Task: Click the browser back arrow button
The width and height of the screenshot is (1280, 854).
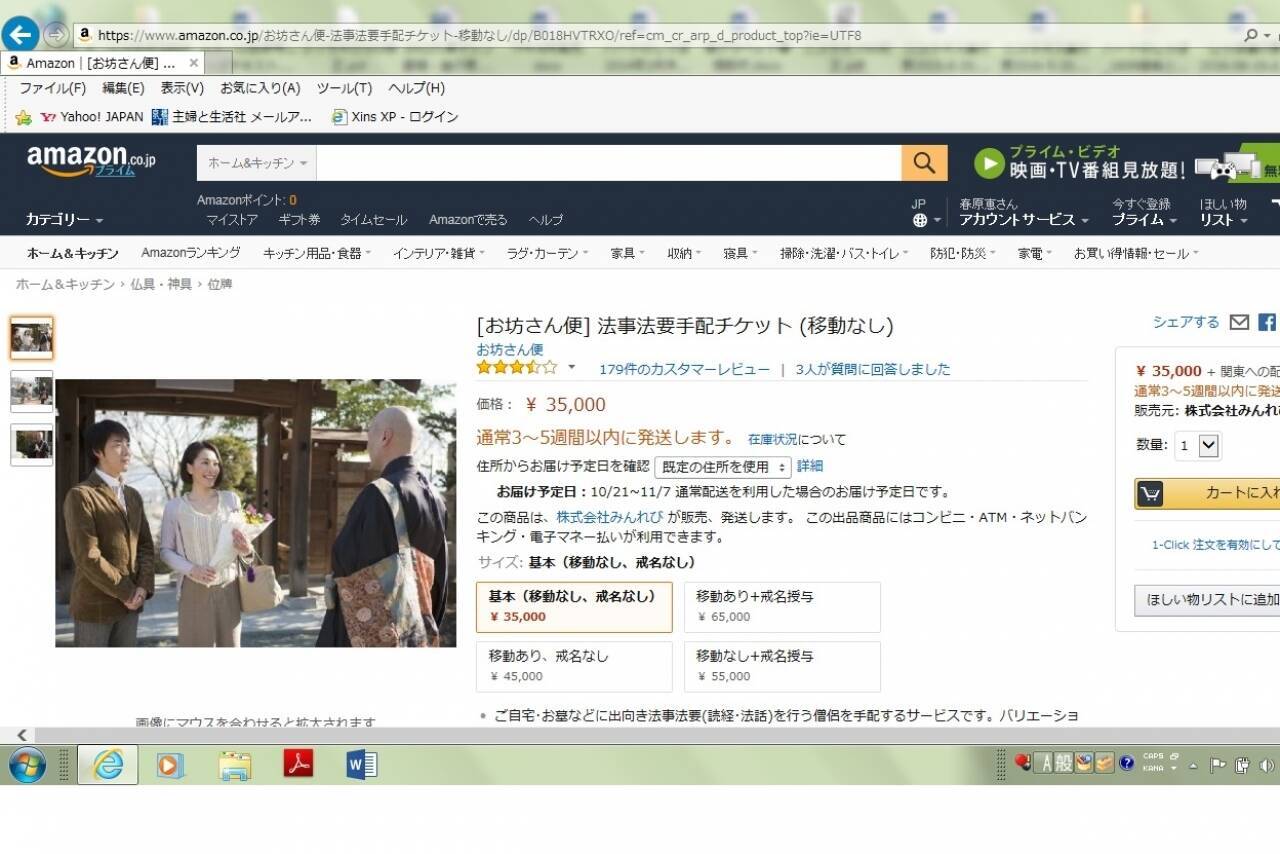Action: coord(20,35)
